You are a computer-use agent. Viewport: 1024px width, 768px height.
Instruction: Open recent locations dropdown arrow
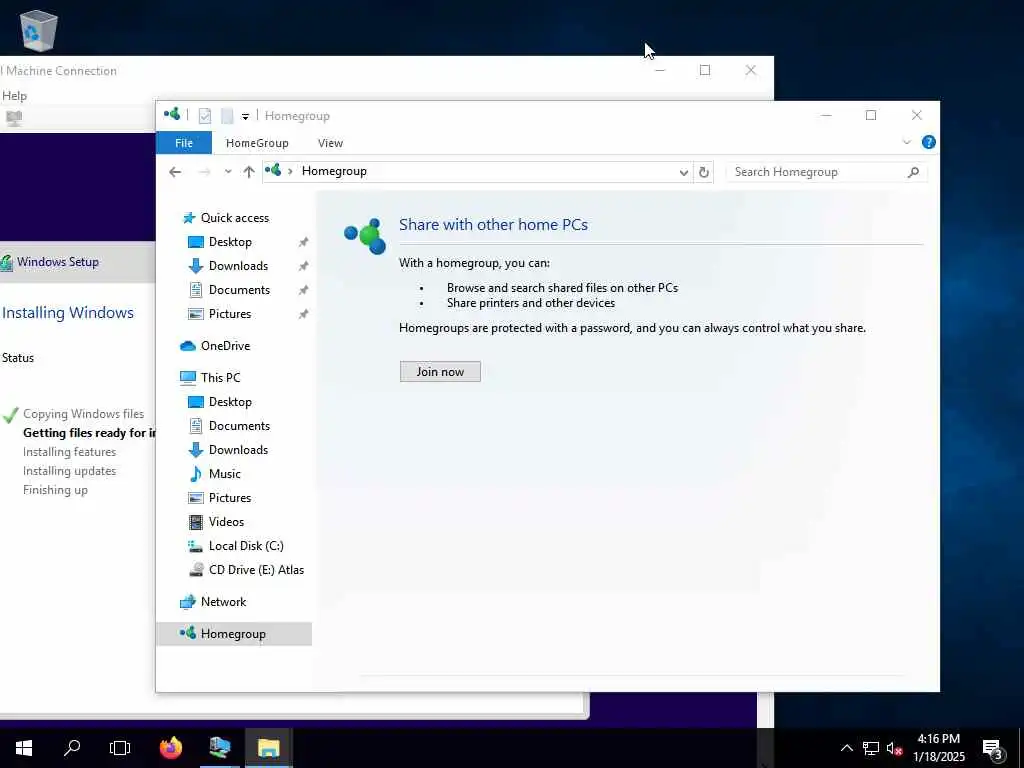(x=228, y=172)
